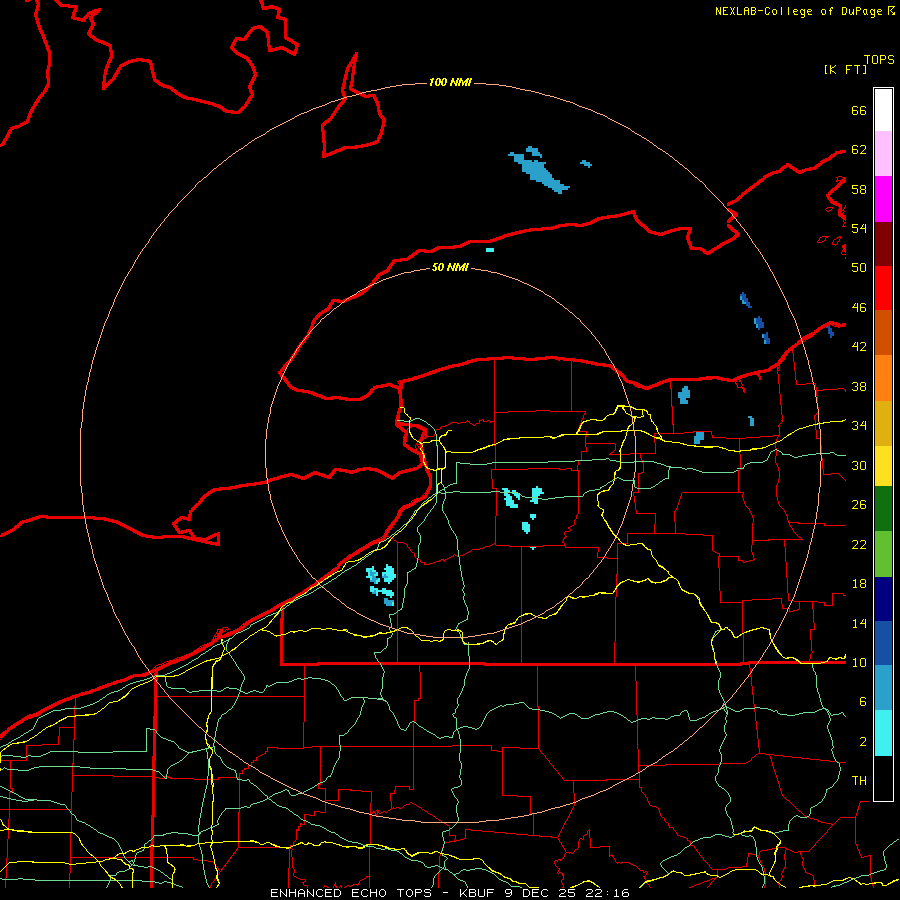Screen dimensions: 900x900
Task: Click the navy 14-18 kft legend swatch
Action: tap(883, 599)
